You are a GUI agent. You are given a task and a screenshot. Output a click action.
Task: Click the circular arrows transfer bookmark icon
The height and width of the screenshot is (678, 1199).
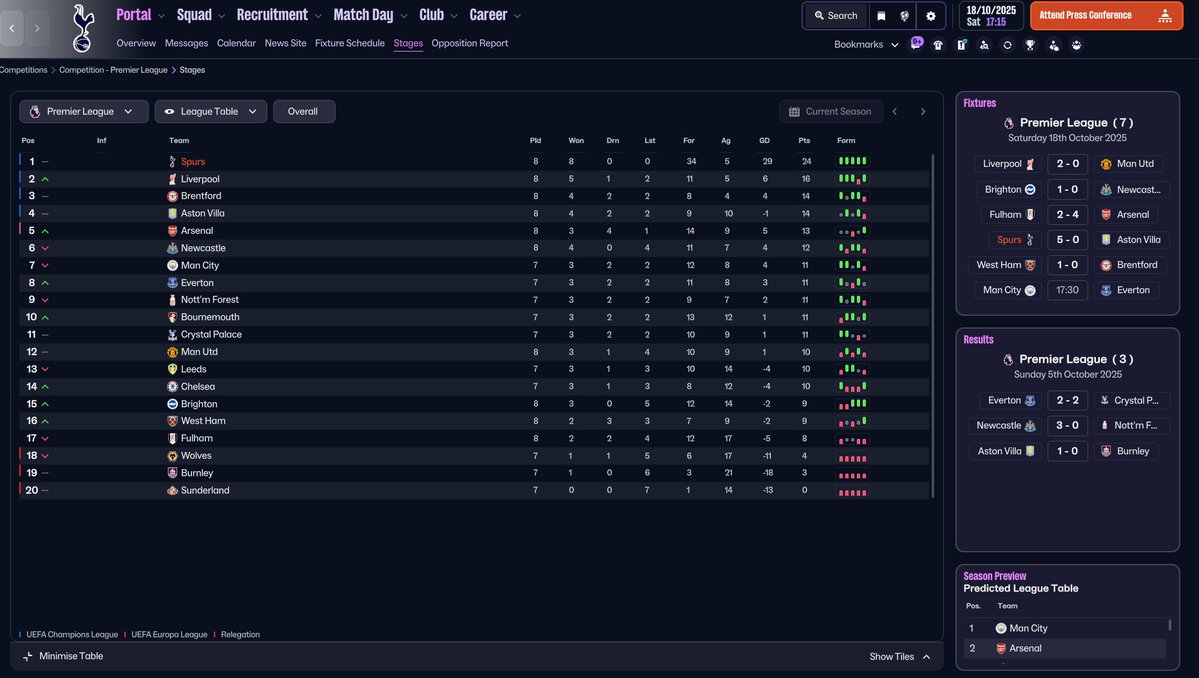click(1007, 45)
